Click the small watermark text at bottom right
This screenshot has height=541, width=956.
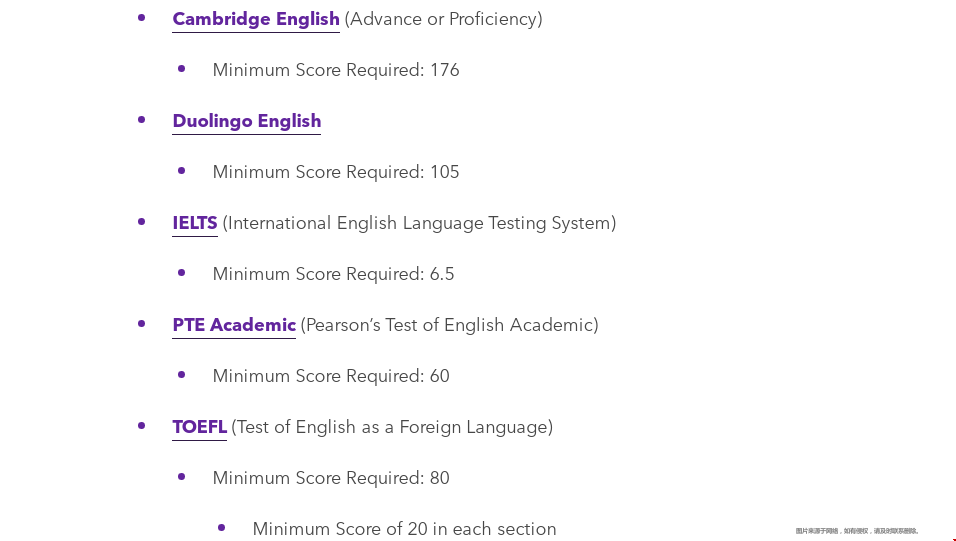pos(857,531)
